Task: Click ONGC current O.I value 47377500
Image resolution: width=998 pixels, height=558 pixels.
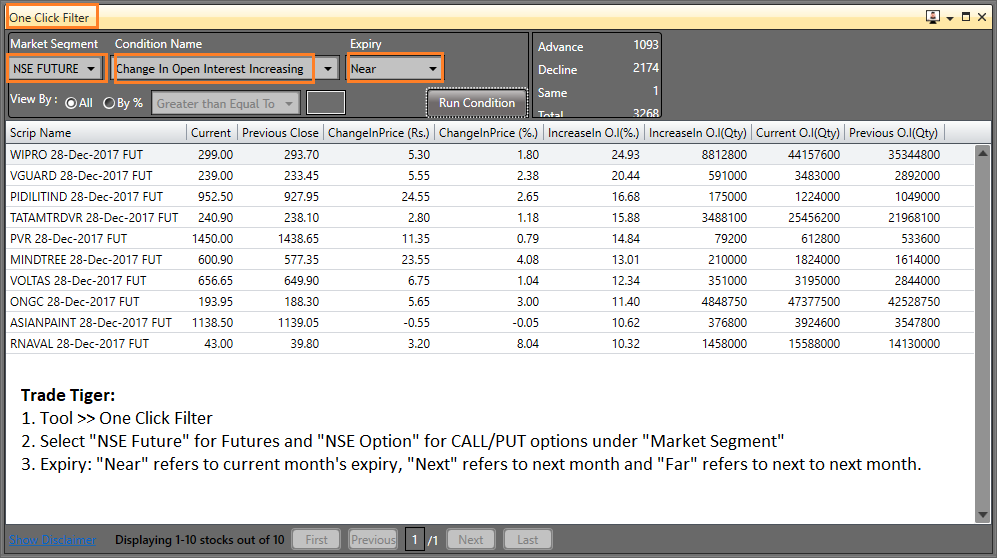Action: [x=814, y=302]
